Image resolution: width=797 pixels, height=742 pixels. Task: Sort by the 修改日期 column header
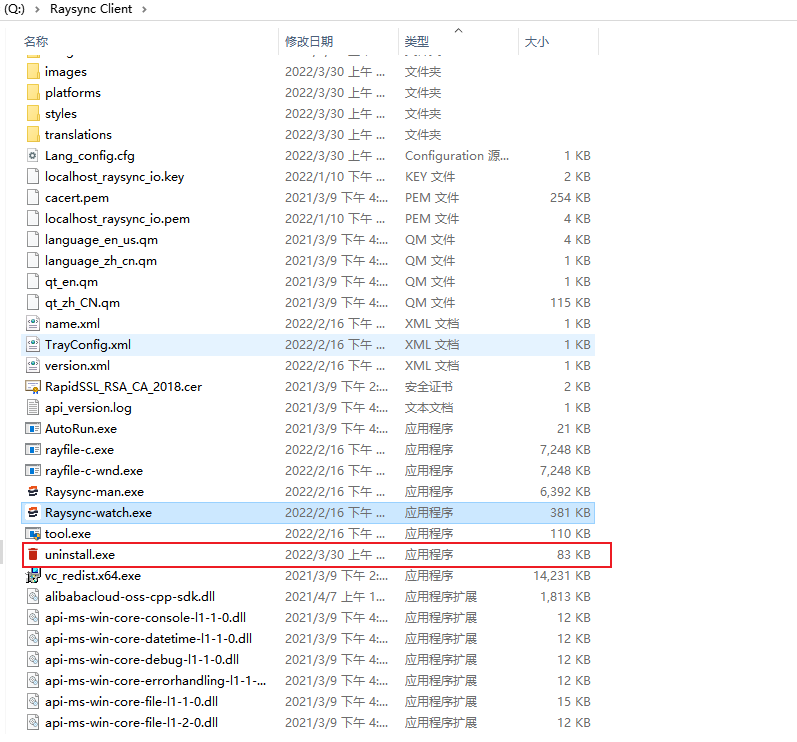pos(309,41)
